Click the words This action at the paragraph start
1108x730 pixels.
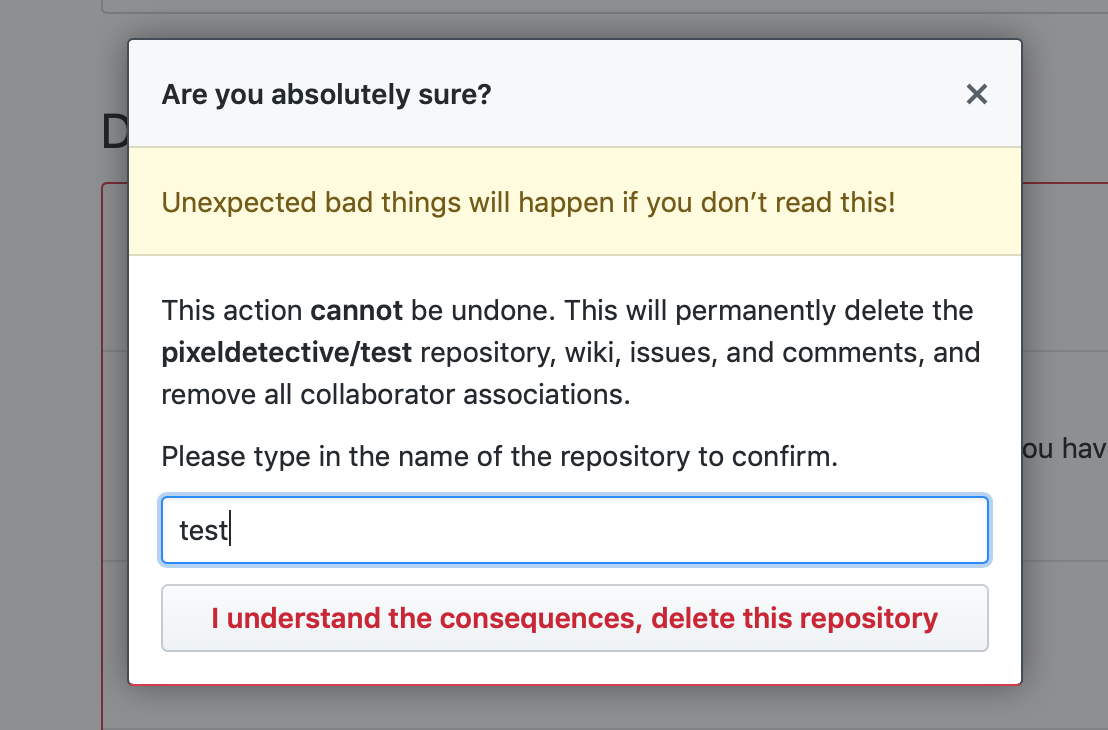(232, 311)
